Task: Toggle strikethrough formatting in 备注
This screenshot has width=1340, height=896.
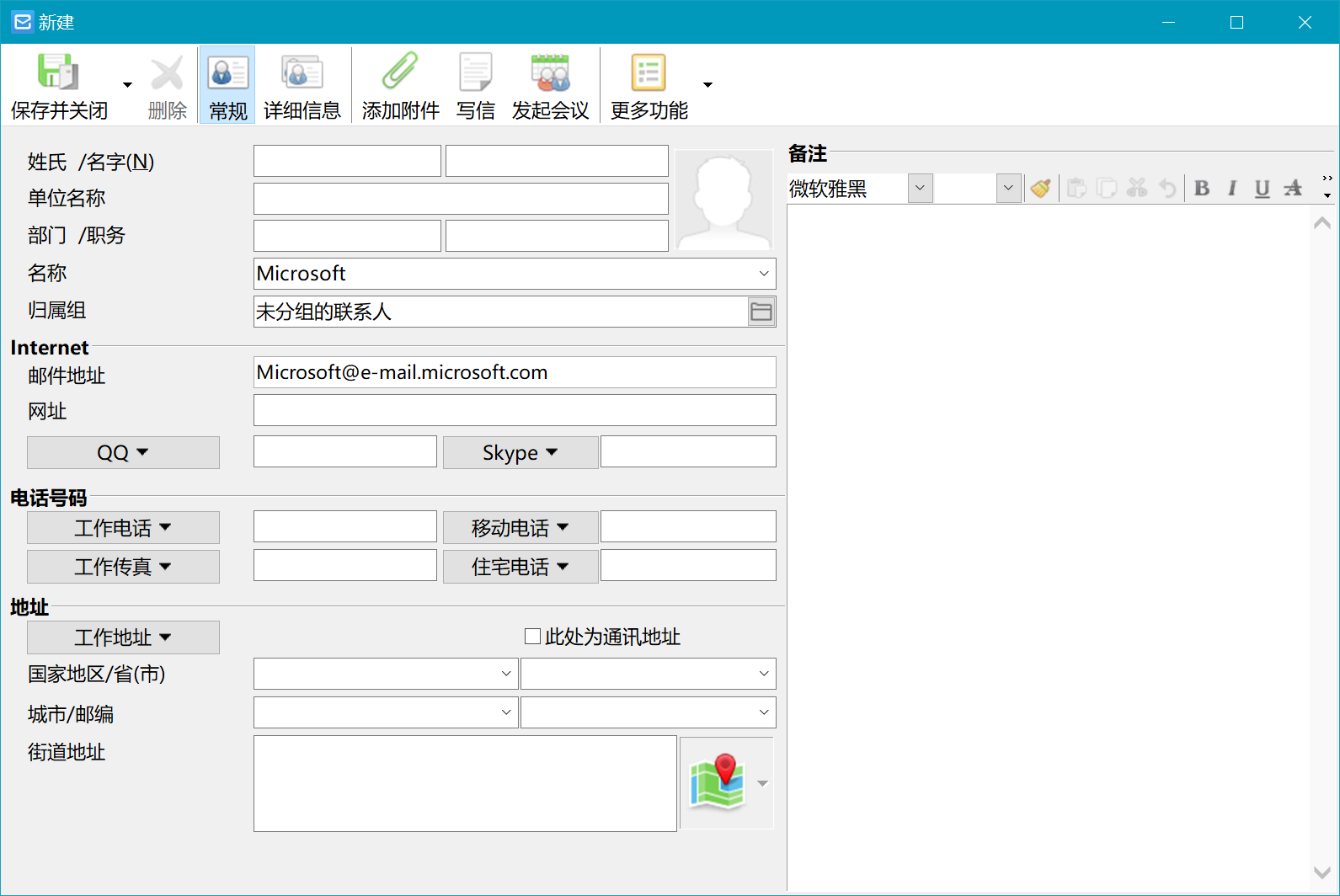Action: (x=1293, y=188)
